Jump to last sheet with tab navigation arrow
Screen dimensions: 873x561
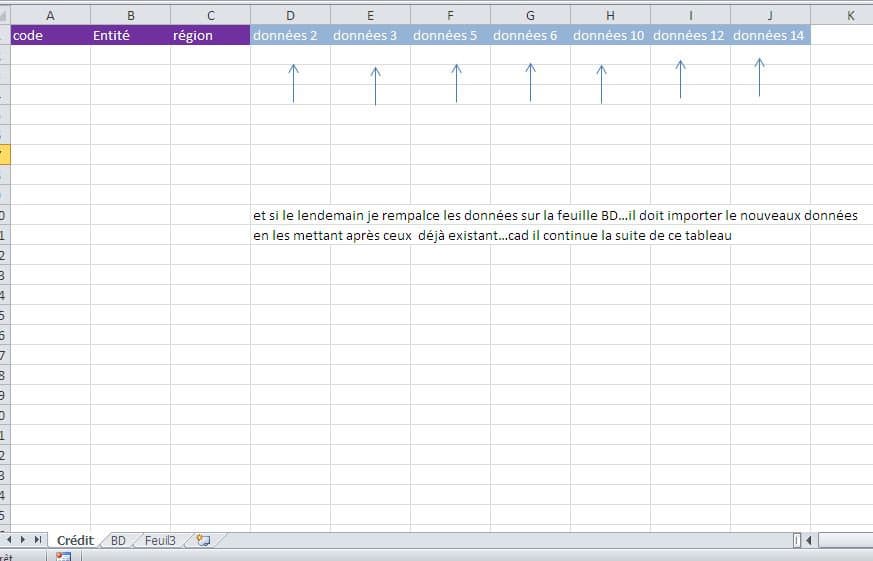tap(37, 540)
